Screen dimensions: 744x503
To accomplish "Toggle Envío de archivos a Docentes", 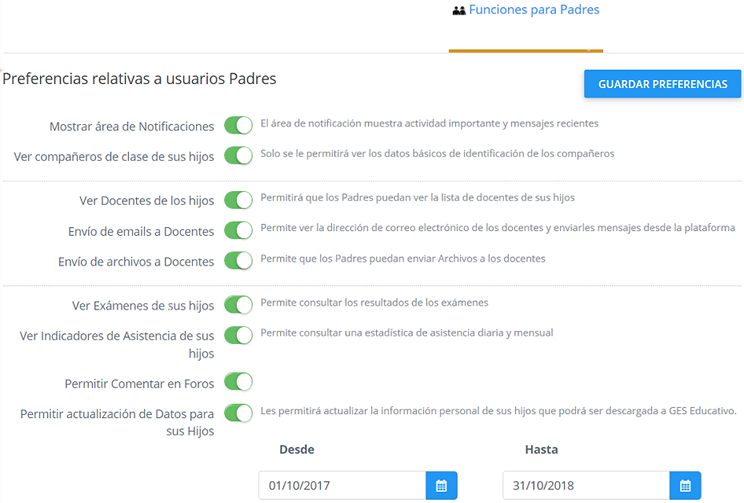I will (x=238, y=261).
